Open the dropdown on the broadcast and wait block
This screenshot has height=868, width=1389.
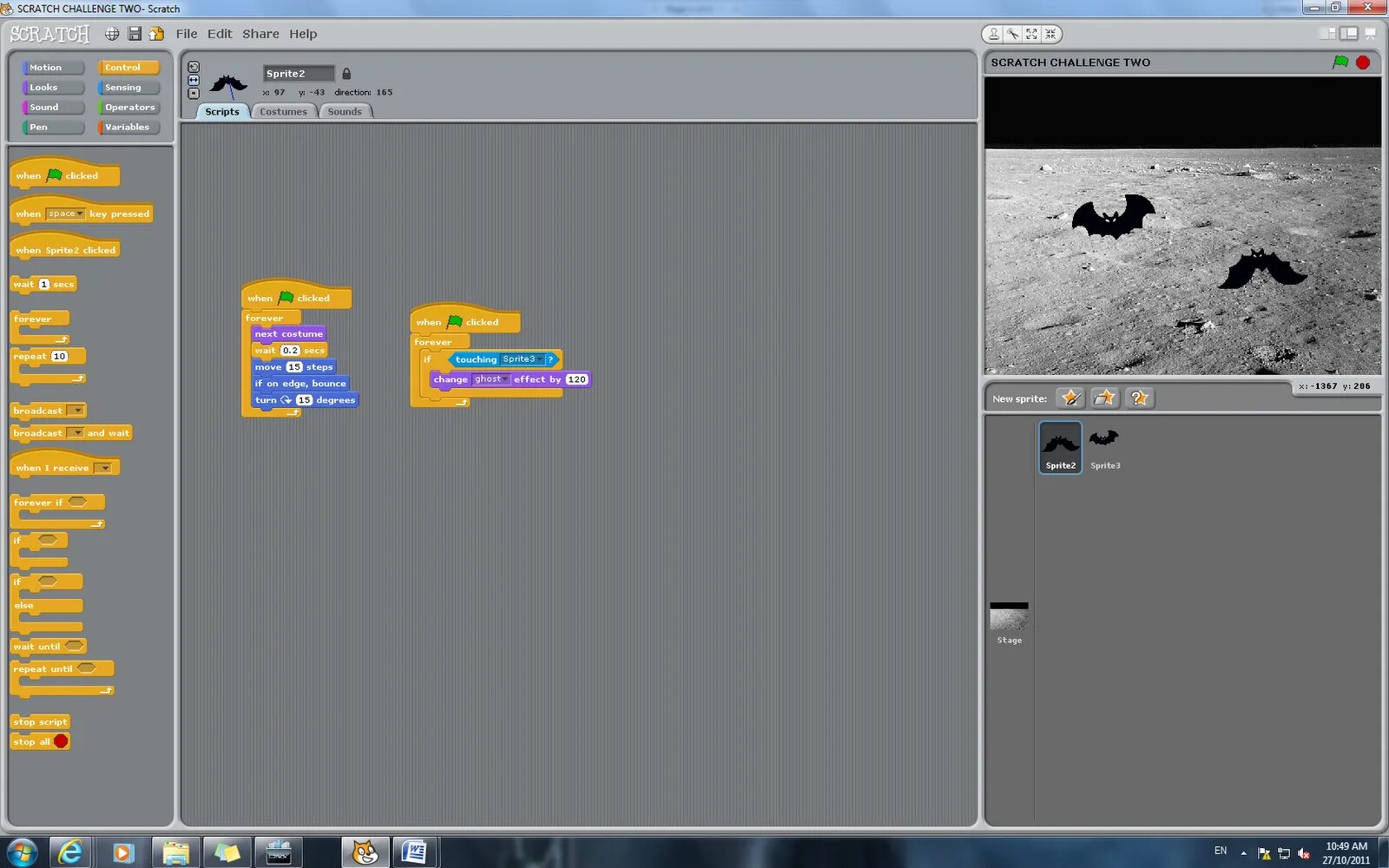(x=76, y=433)
